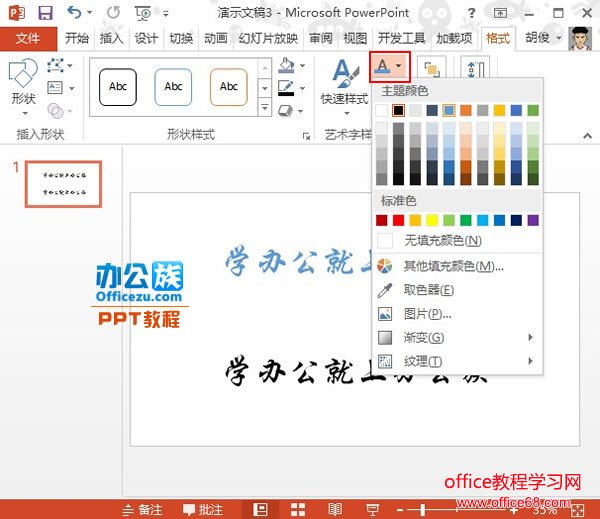Choose 取色器 eyedropper option
The image size is (600, 519).
tap(458, 290)
